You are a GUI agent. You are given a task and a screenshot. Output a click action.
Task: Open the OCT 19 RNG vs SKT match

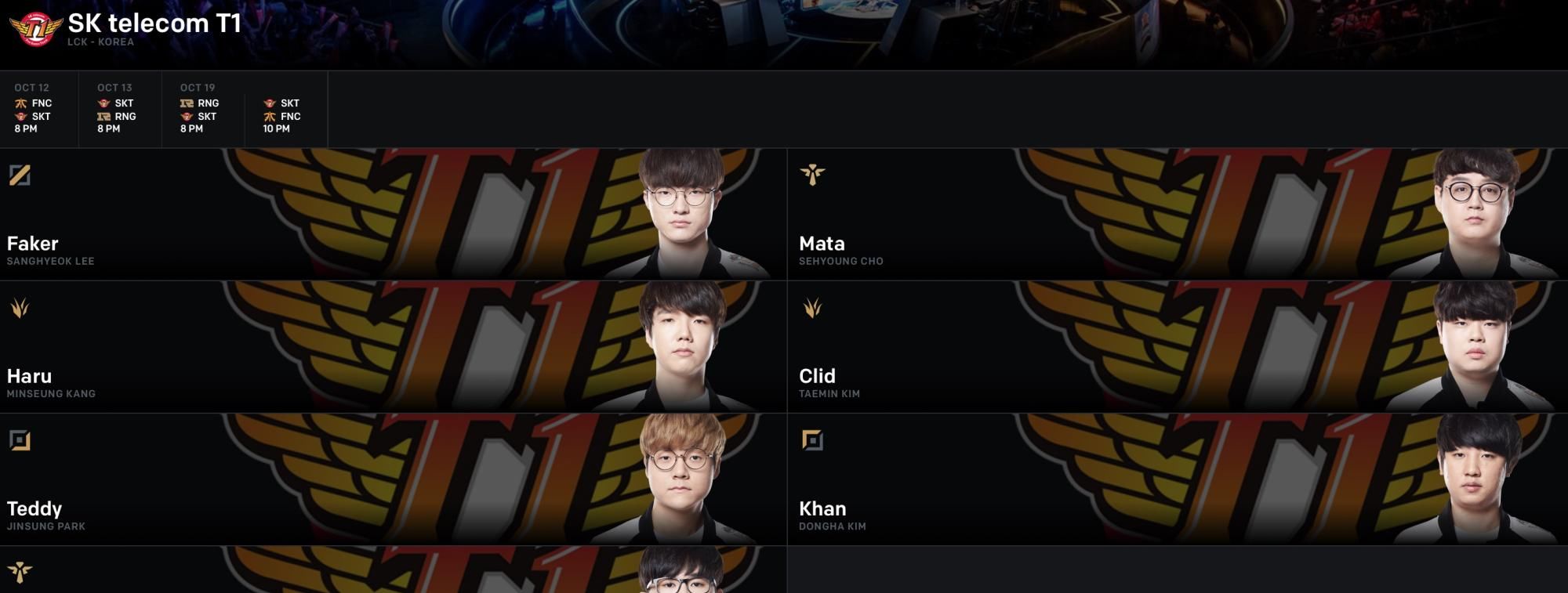(x=203, y=110)
